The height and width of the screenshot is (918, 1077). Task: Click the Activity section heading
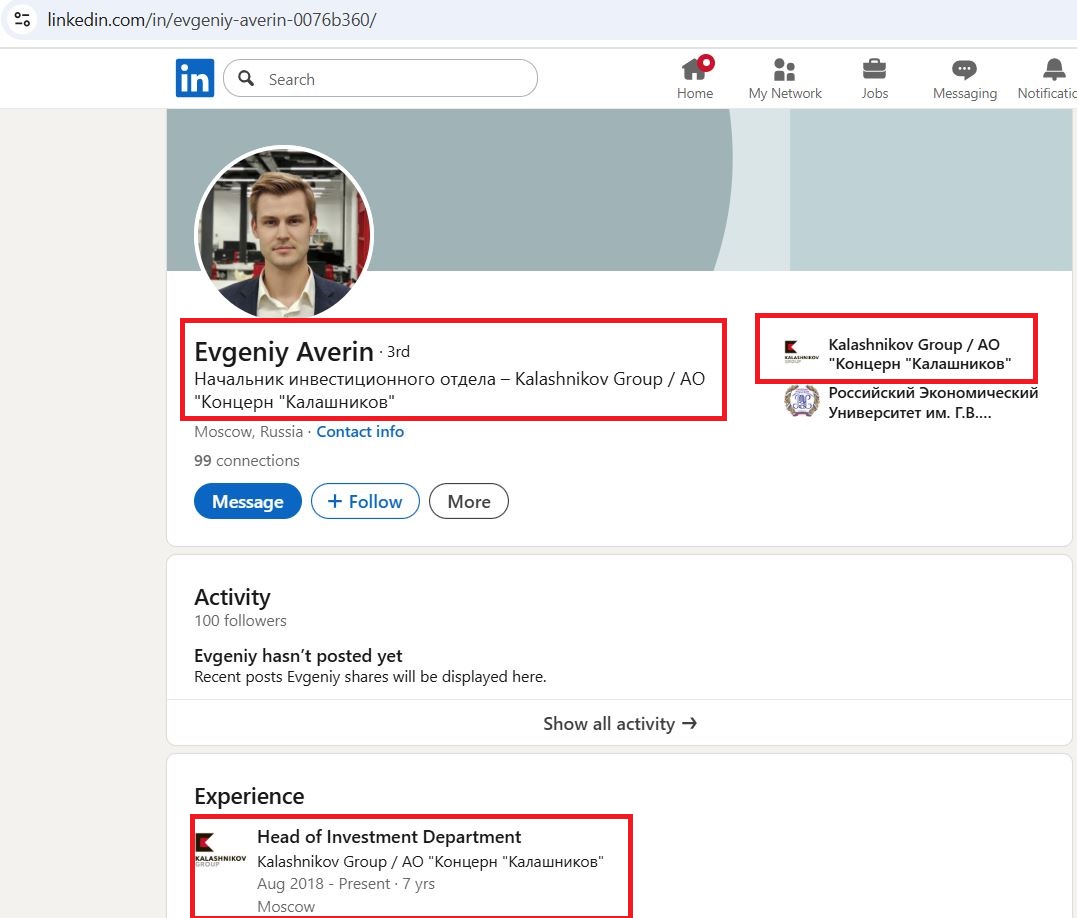232,597
